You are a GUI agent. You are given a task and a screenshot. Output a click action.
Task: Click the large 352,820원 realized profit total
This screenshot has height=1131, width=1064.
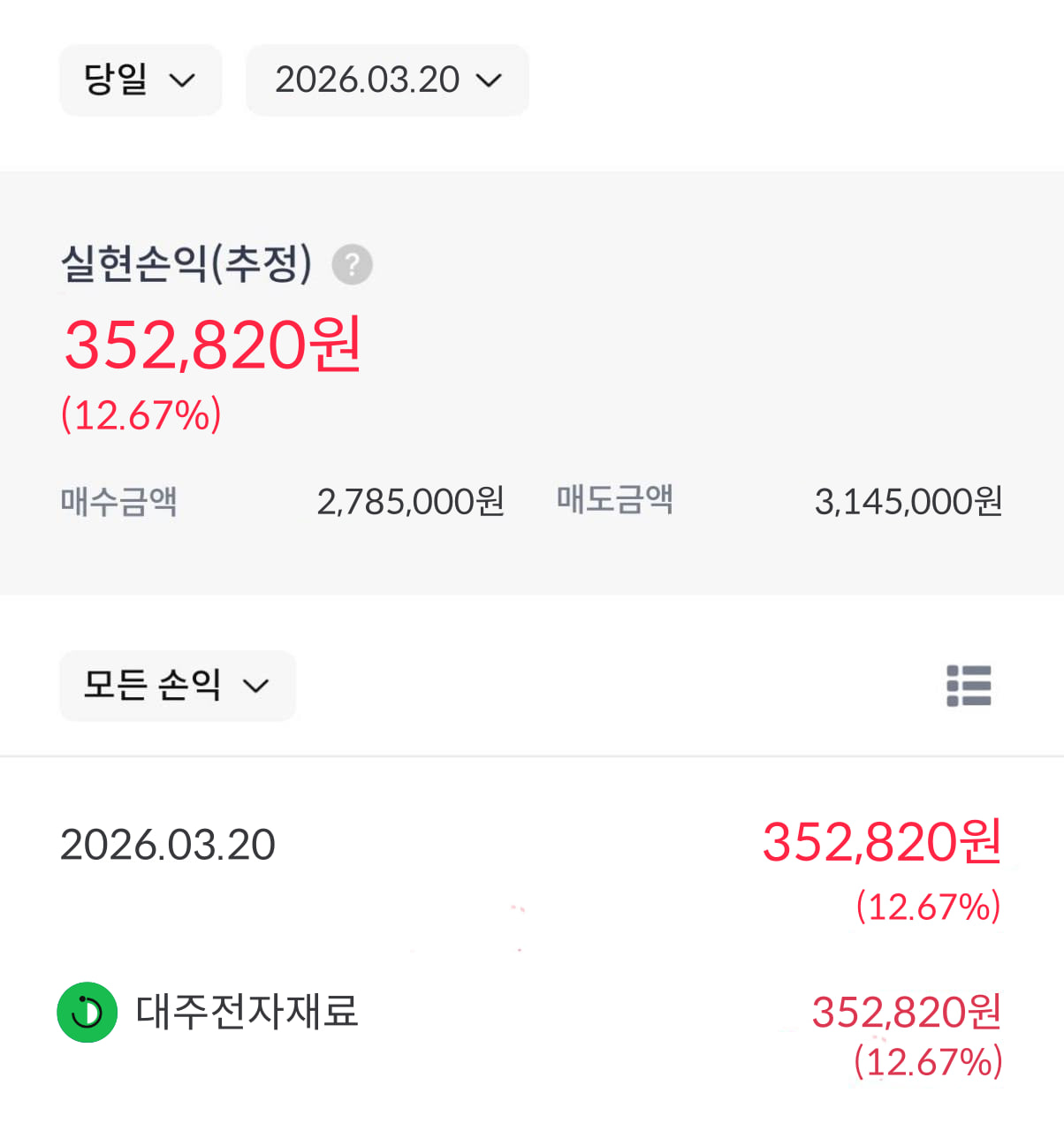(213, 345)
